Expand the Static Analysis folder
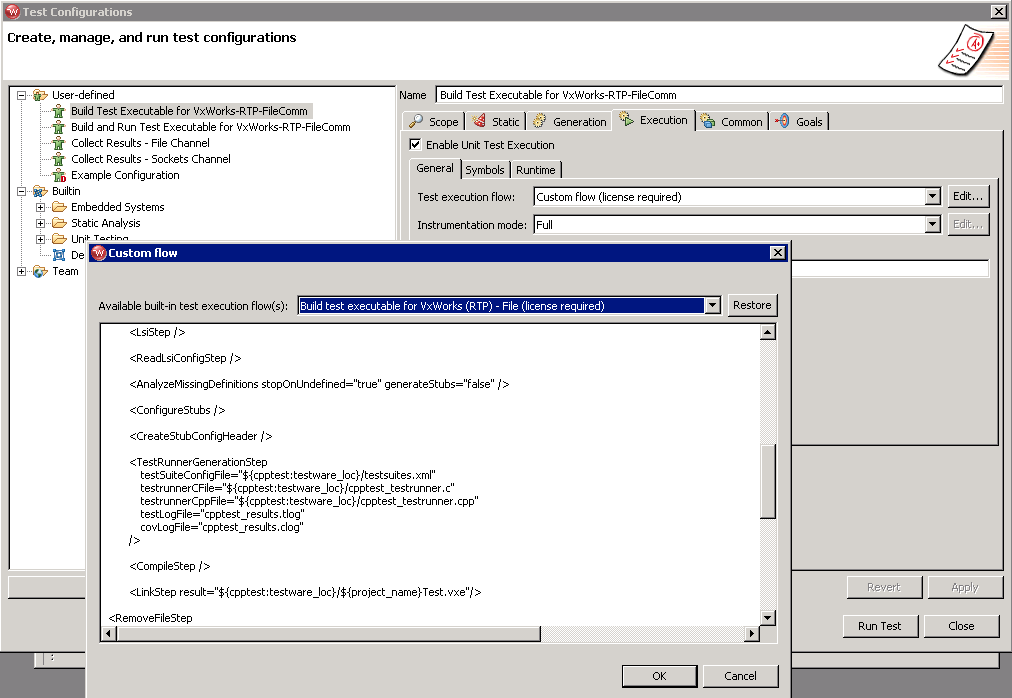Viewport: 1012px width, 698px height. tap(40, 223)
